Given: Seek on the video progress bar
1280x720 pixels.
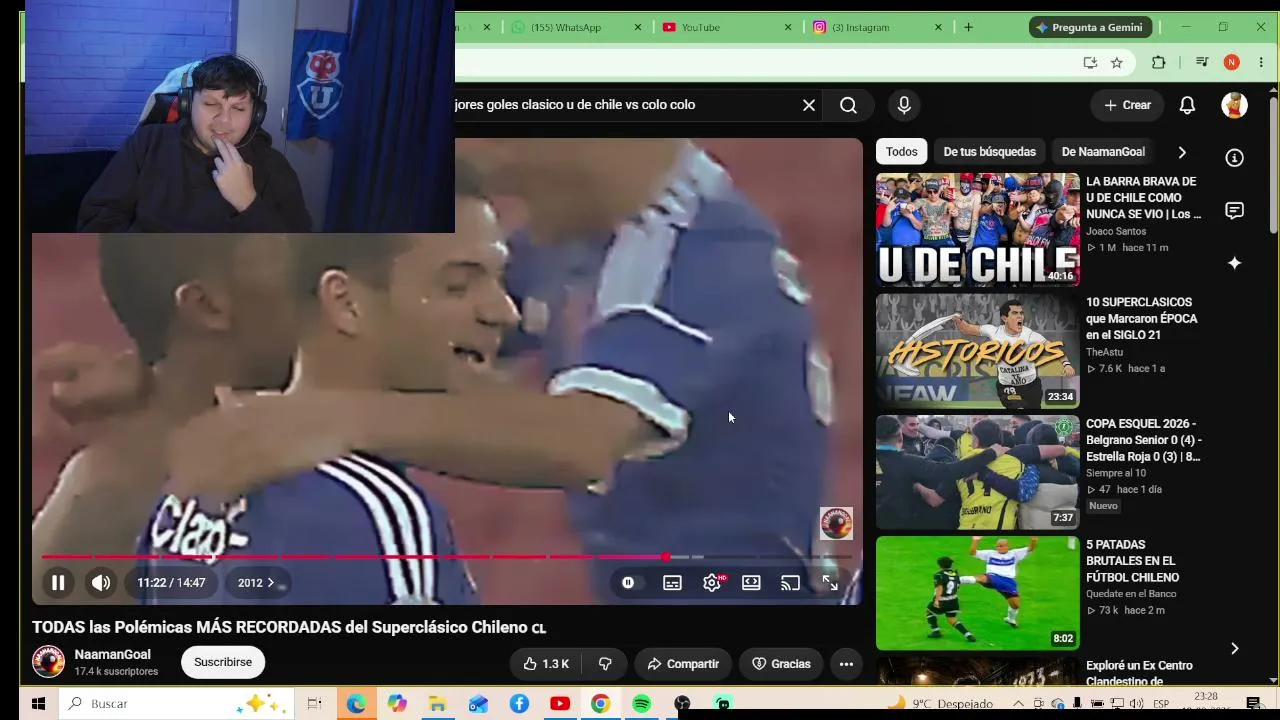Looking at the screenshot, I should pyautogui.click(x=447, y=557).
